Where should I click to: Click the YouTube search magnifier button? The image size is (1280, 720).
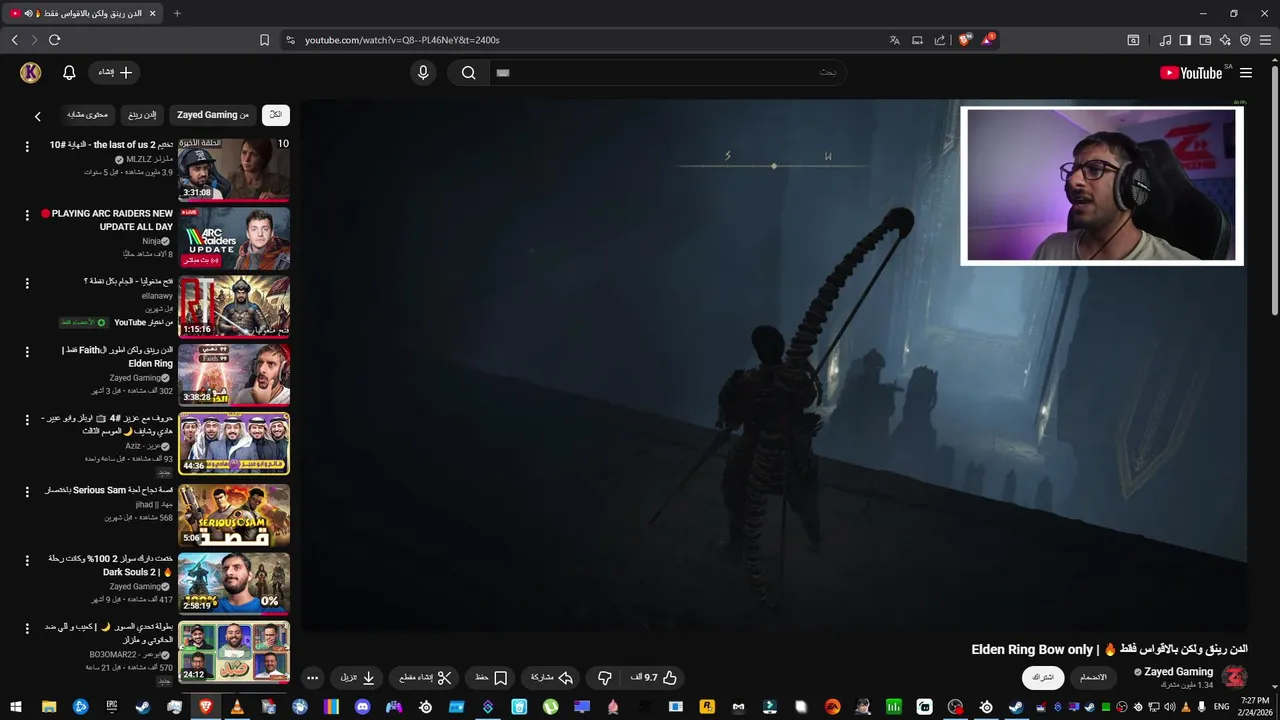tap(468, 72)
